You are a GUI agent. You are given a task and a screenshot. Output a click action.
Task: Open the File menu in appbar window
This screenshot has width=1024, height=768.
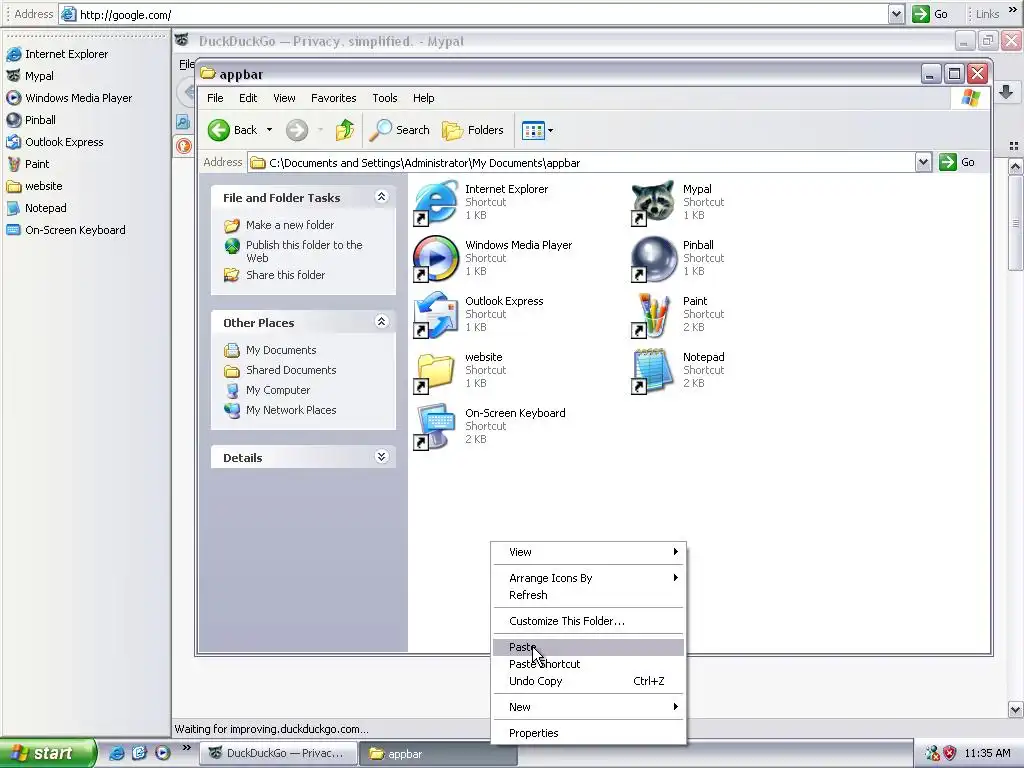[215, 98]
